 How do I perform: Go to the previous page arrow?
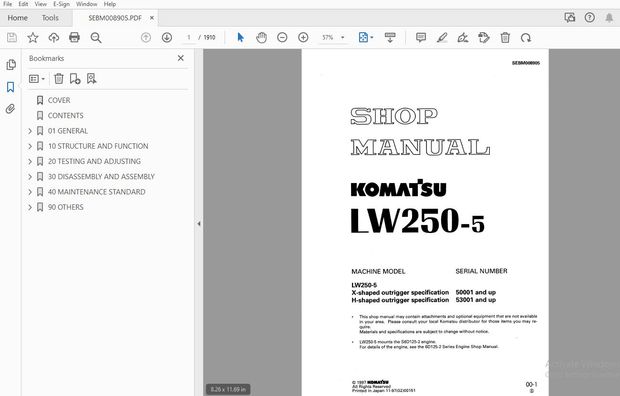click(146, 38)
